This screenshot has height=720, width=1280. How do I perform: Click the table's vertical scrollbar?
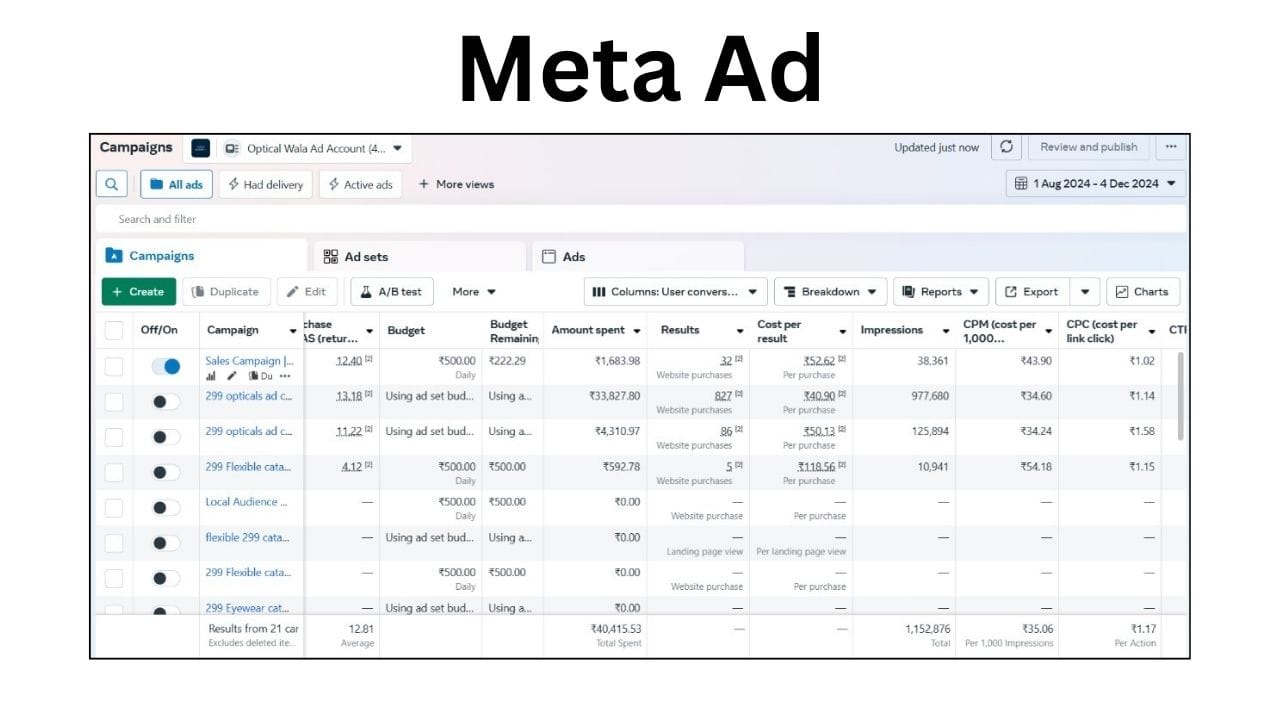click(1181, 395)
